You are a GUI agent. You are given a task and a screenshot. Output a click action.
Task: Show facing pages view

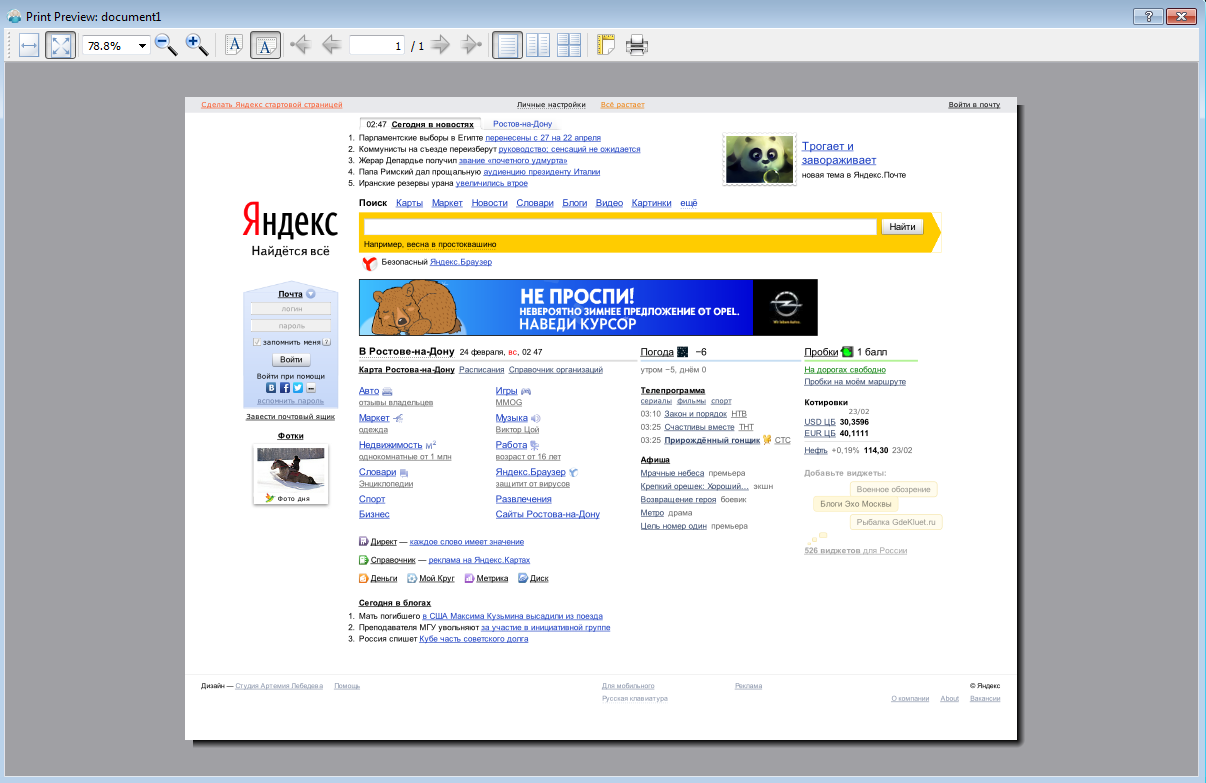point(538,45)
